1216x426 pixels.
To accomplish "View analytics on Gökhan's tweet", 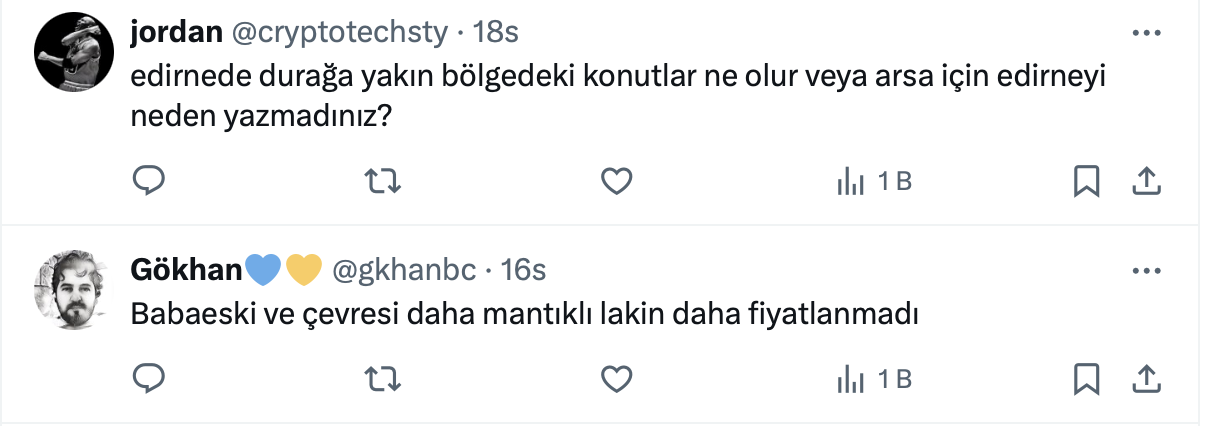I will pos(872,378).
